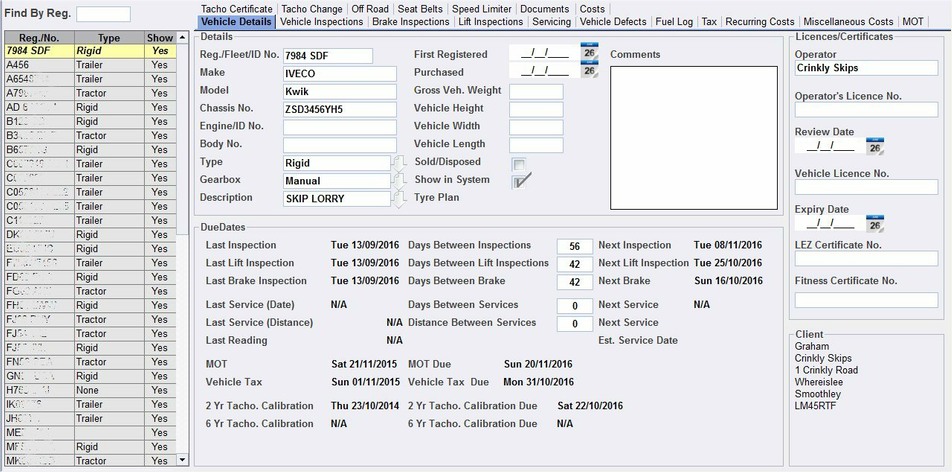
Task: Open the Off Road tab
Action: (370, 9)
